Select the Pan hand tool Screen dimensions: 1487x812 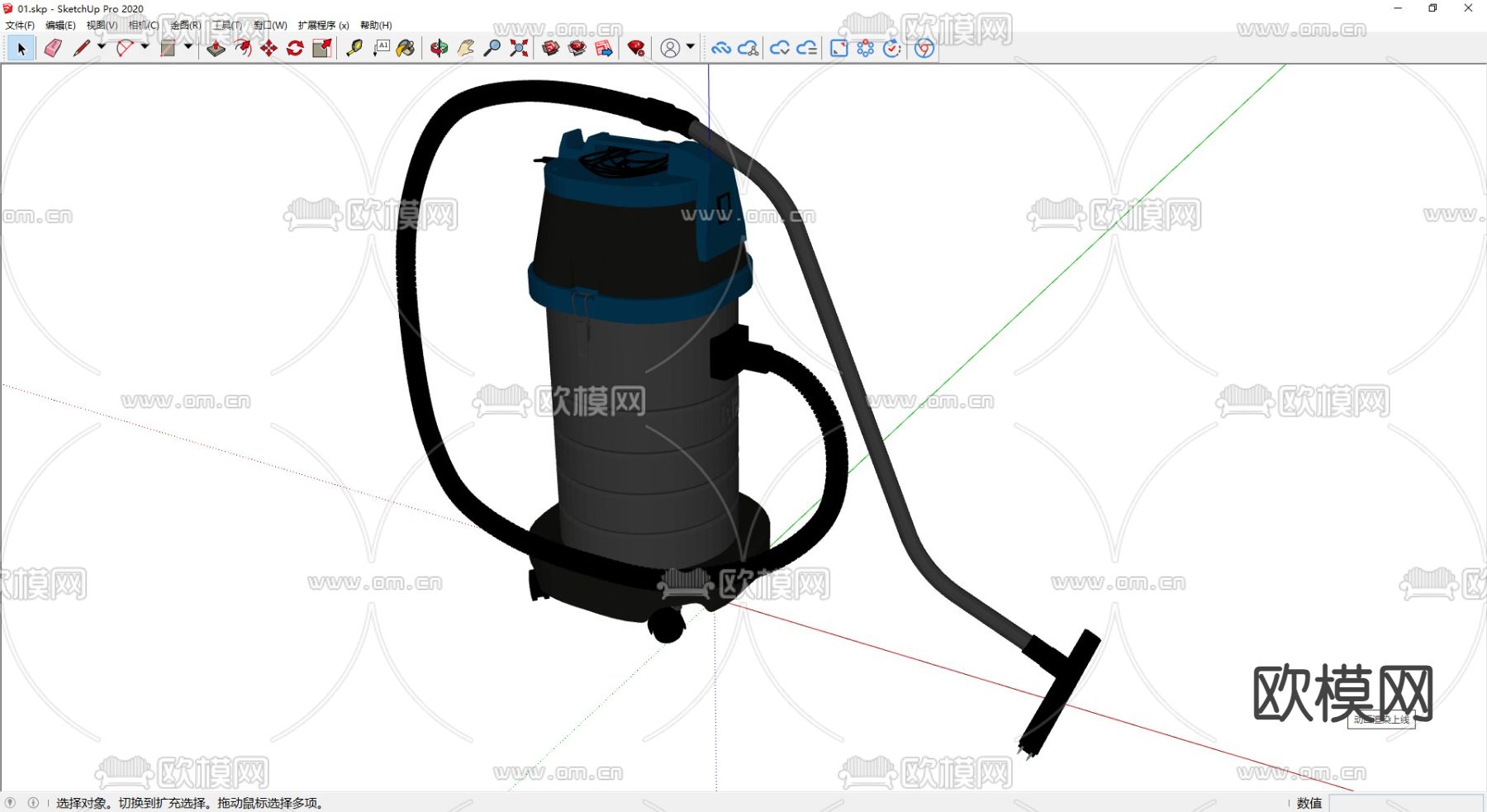tap(466, 49)
